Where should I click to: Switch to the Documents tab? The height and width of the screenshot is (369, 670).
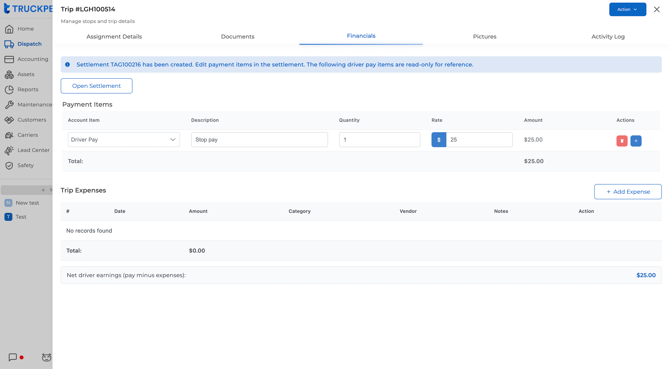click(x=238, y=37)
